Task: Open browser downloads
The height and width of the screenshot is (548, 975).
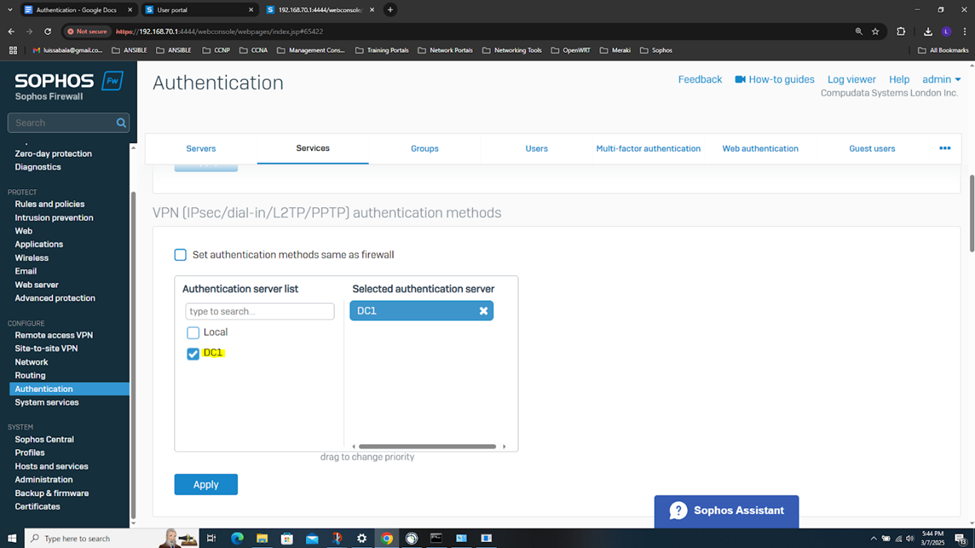Action: pyautogui.click(x=928, y=31)
